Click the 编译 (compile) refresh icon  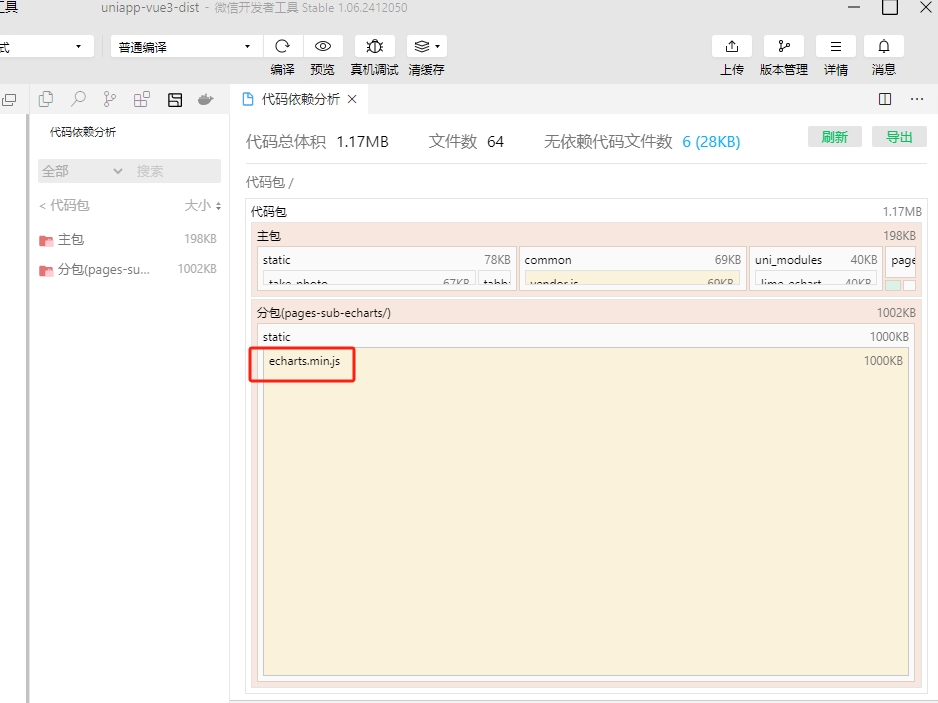point(282,47)
